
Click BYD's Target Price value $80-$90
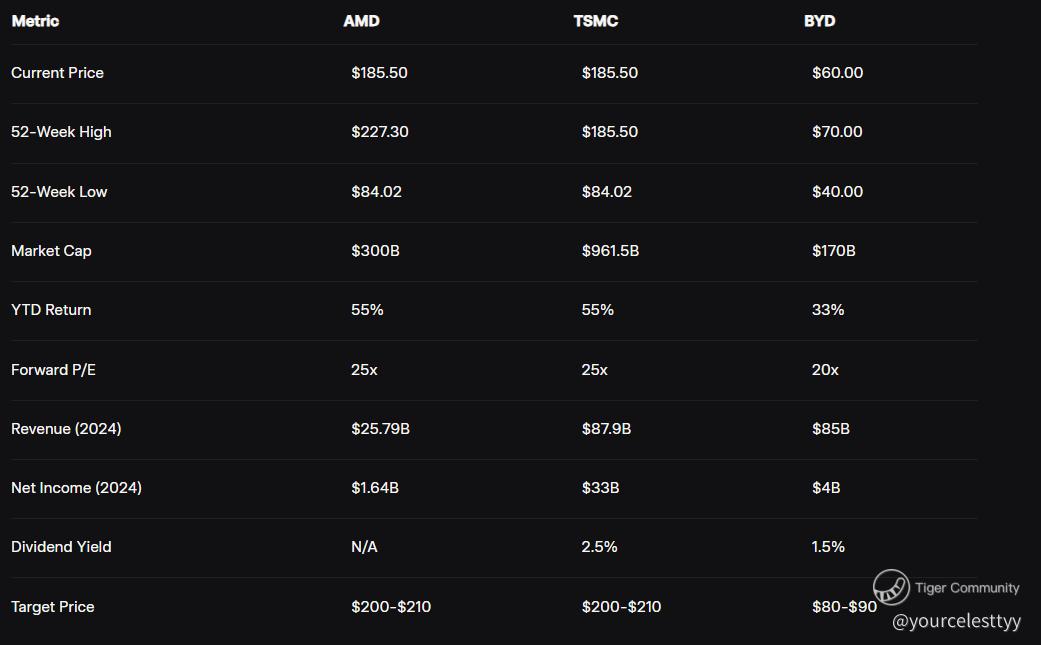pos(843,607)
